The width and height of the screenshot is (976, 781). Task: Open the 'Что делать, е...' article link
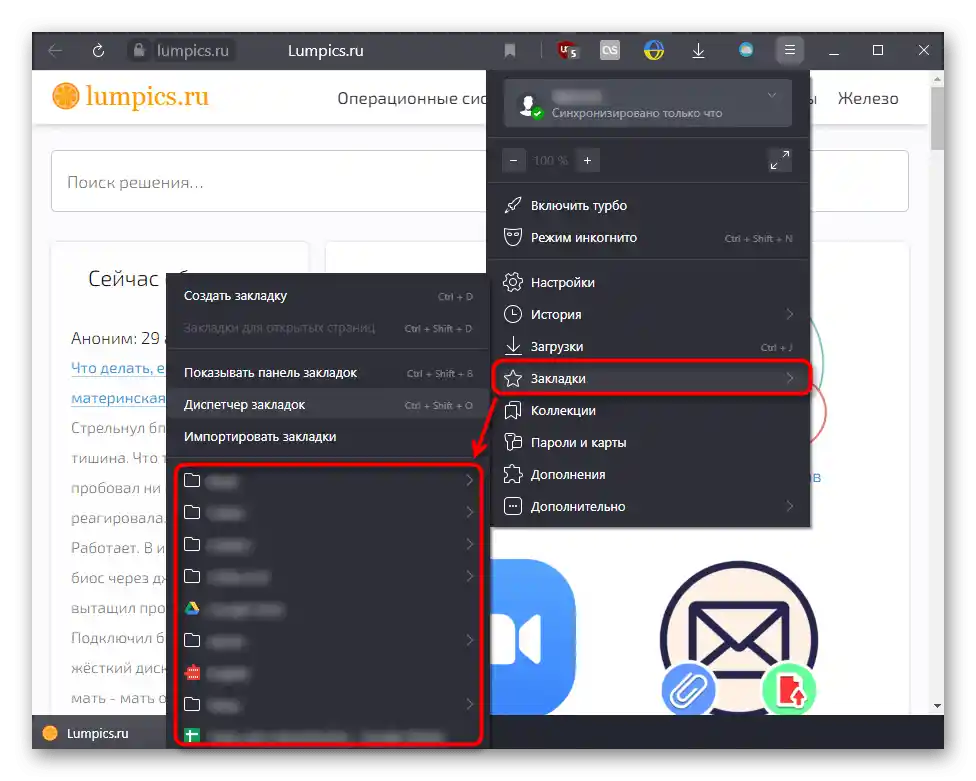[x=118, y=368]
